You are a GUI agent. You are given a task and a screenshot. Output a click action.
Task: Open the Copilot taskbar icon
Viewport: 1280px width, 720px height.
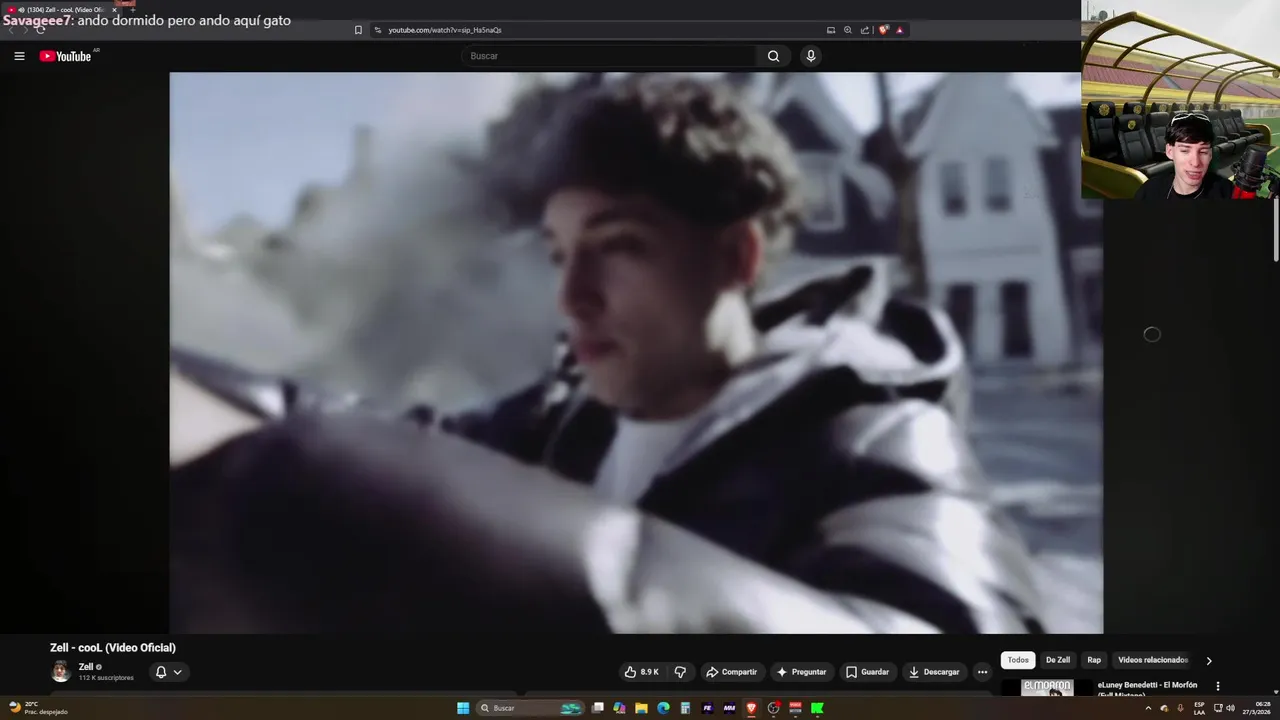[x=619, y=708]
